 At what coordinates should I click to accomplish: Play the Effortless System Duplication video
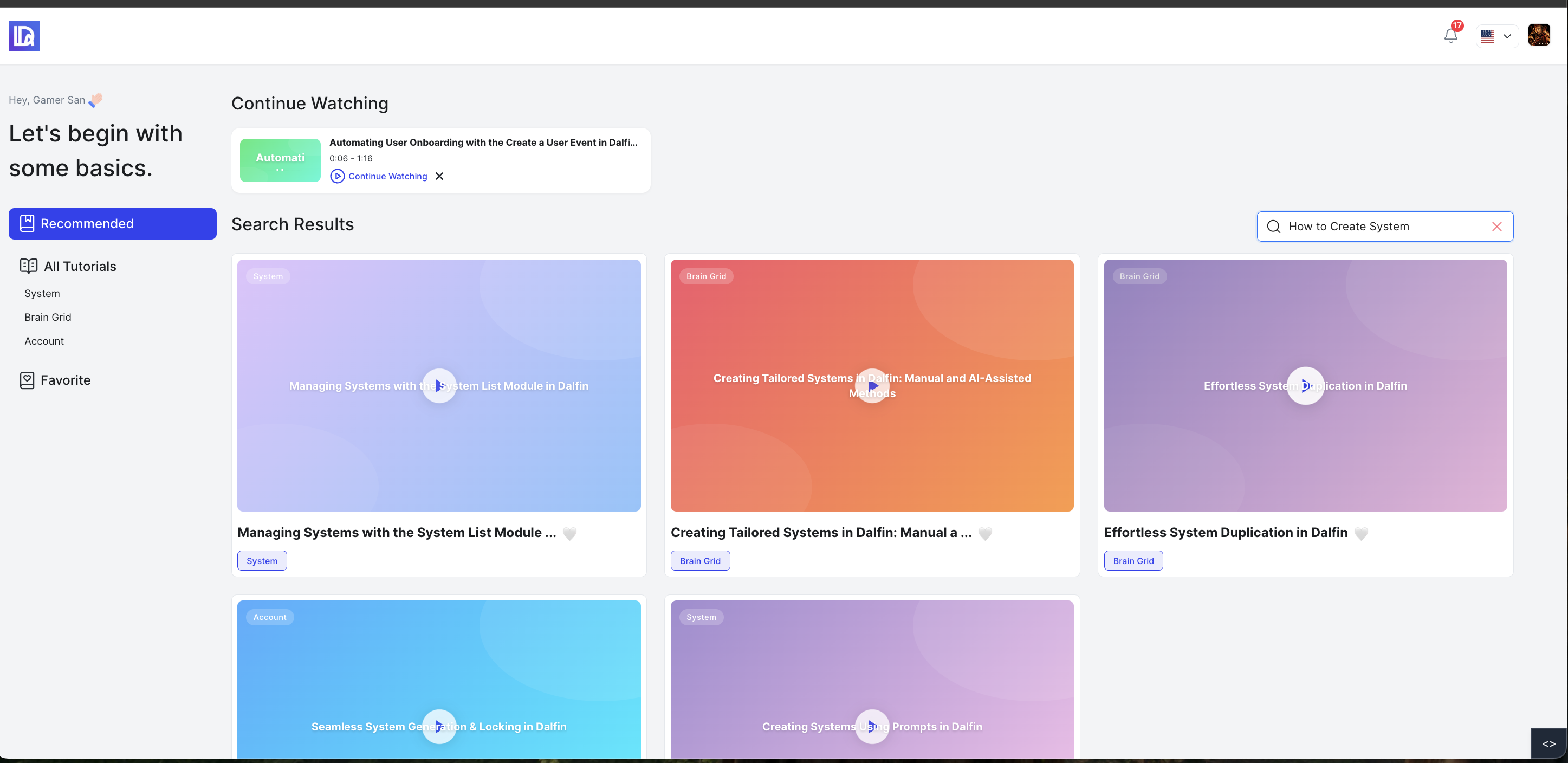coord(1305,385)
